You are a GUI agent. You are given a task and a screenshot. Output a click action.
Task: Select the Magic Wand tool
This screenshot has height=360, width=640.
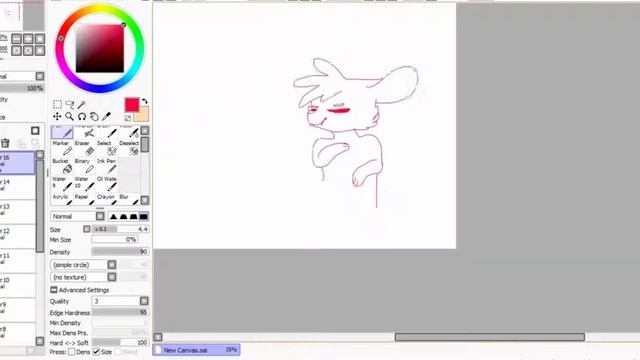(82, 104)
